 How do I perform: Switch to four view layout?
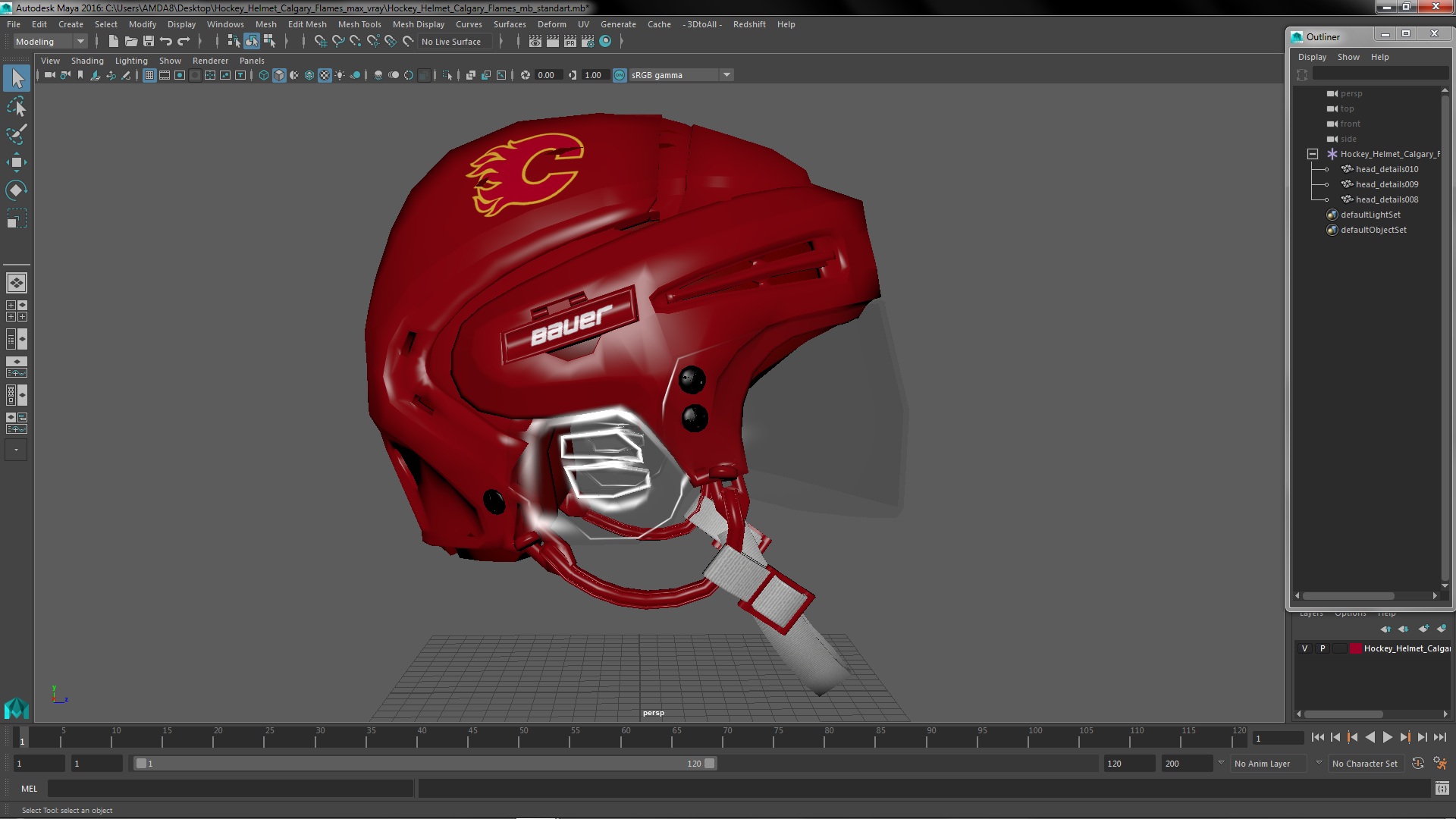17,311
